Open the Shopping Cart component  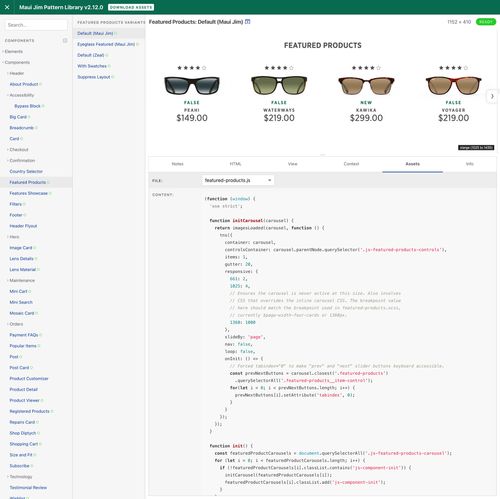24,444
